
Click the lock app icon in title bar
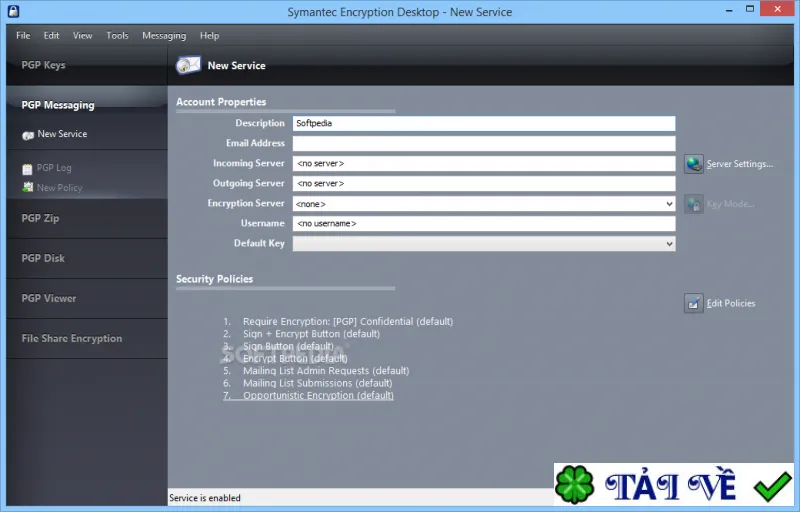point(14,11)
